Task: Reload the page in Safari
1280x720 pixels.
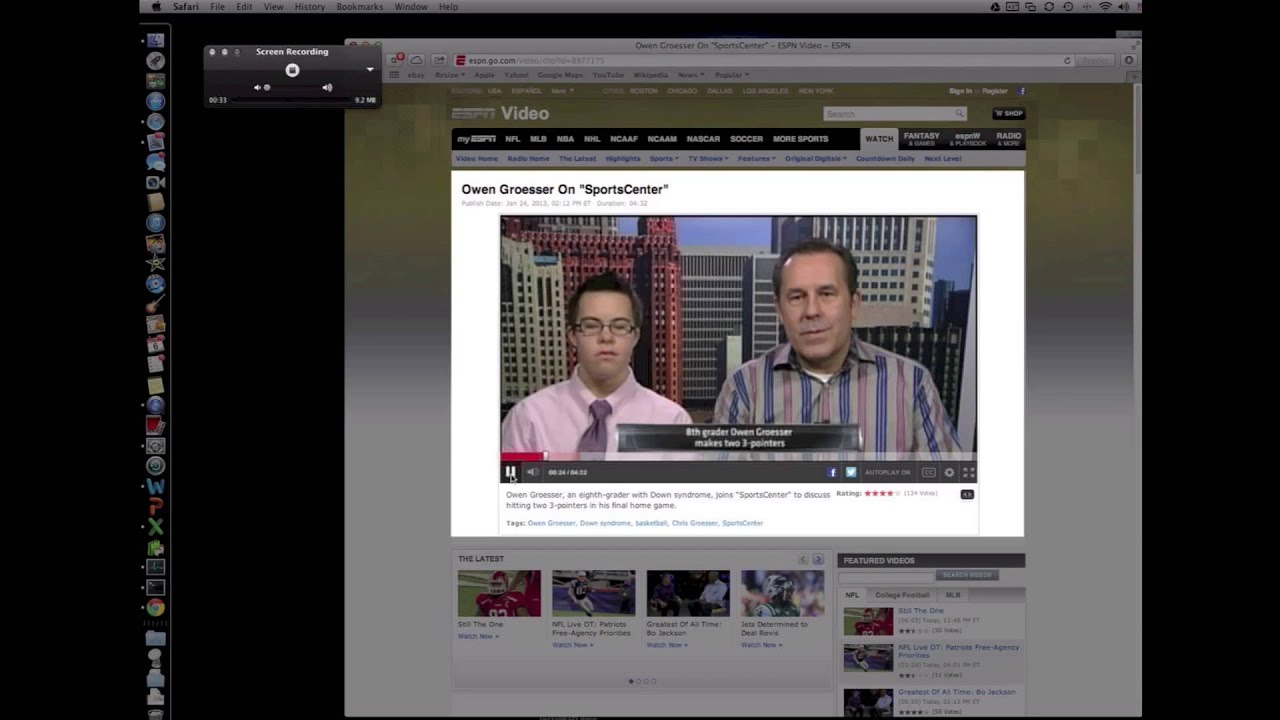Action: click(1067, 60)
